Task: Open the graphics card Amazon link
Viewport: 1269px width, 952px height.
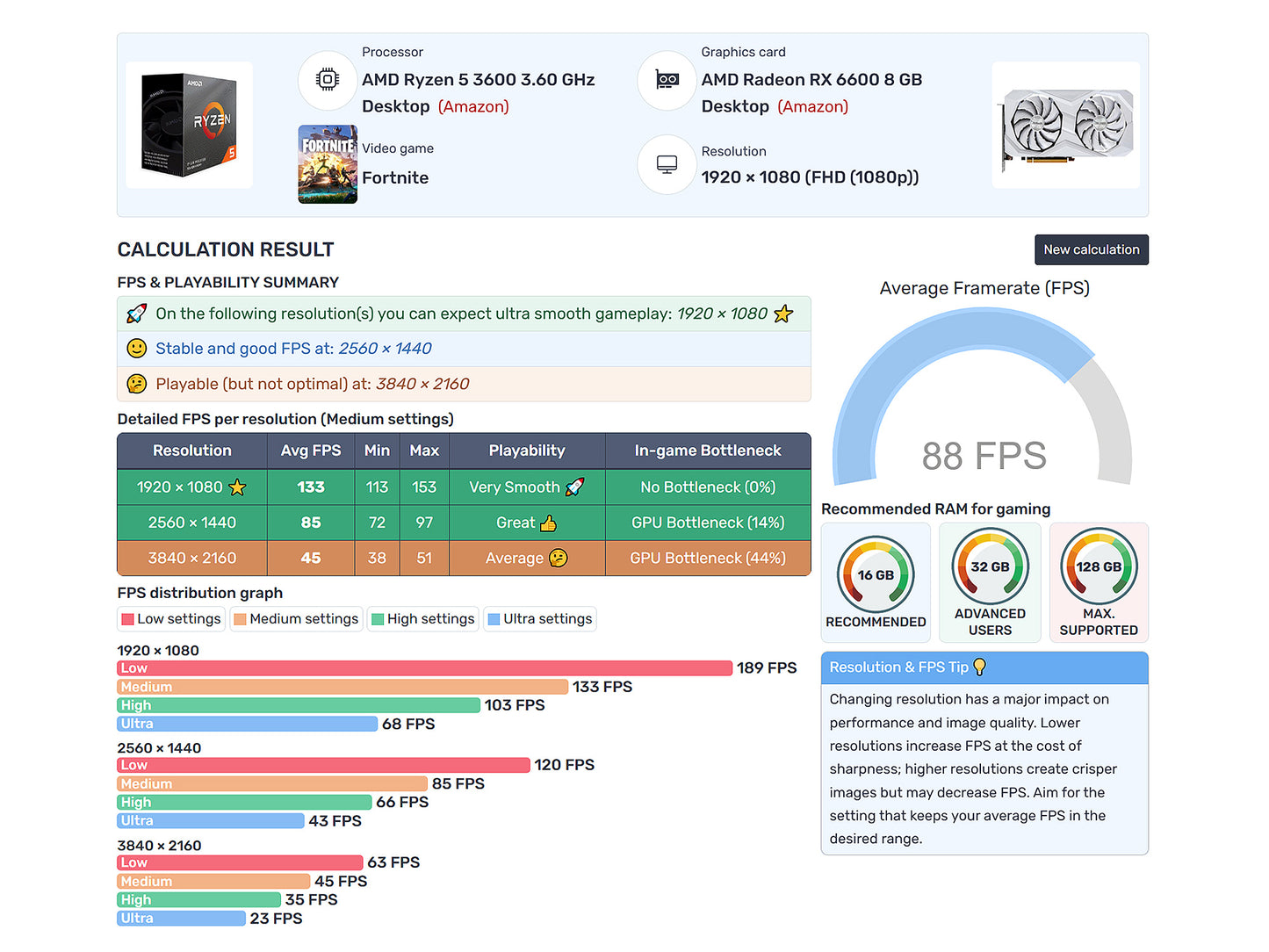Action: click(812, 106)
